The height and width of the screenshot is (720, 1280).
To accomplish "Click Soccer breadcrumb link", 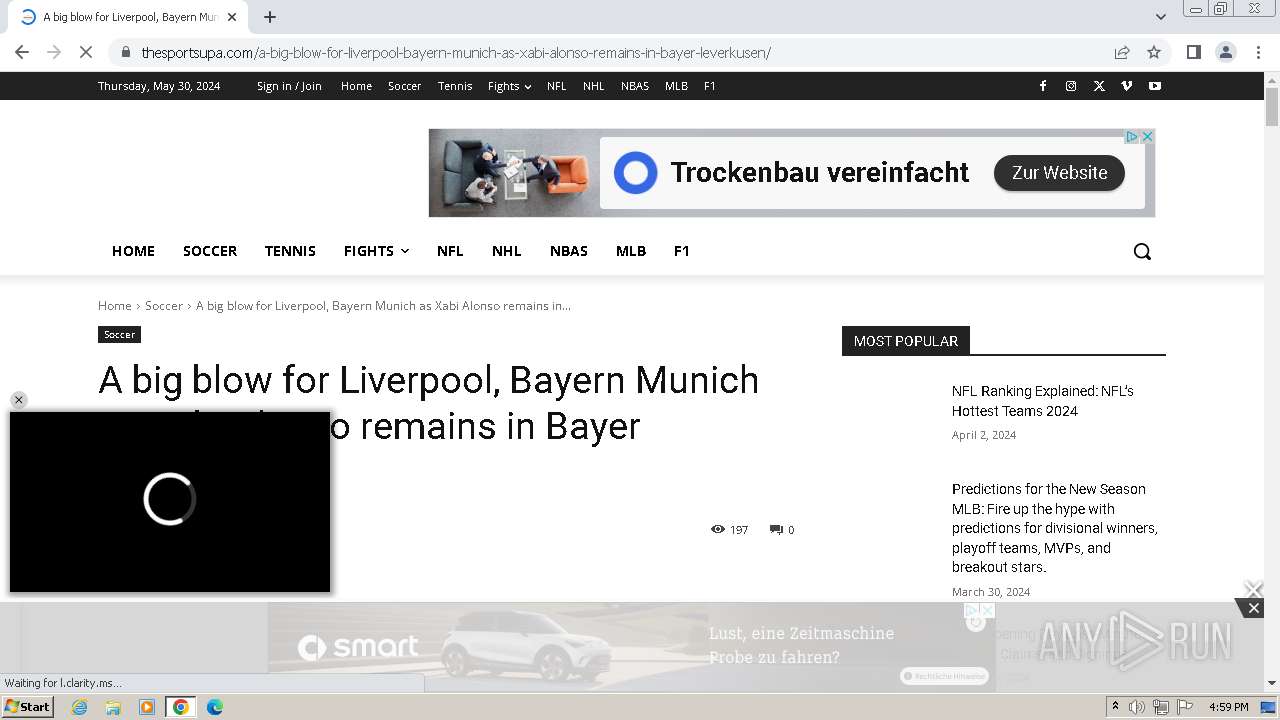I will coord(164,305).
